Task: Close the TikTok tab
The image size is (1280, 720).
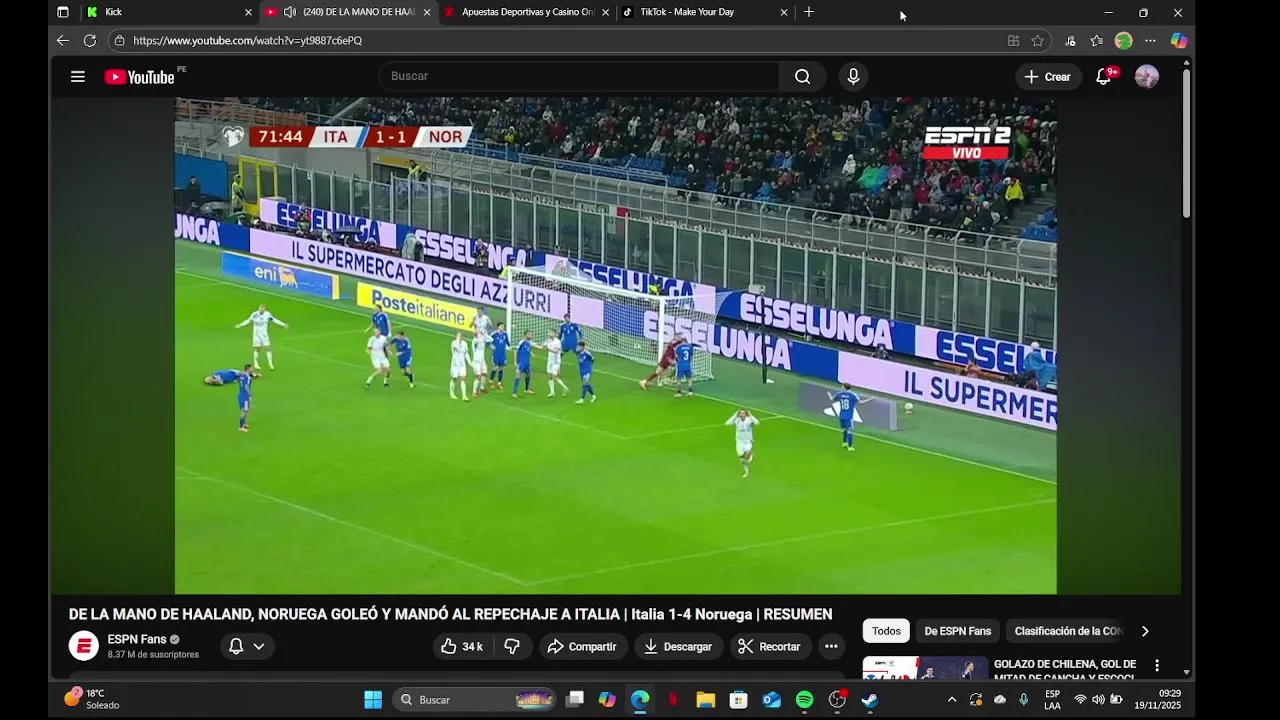Action: [784, 13]
